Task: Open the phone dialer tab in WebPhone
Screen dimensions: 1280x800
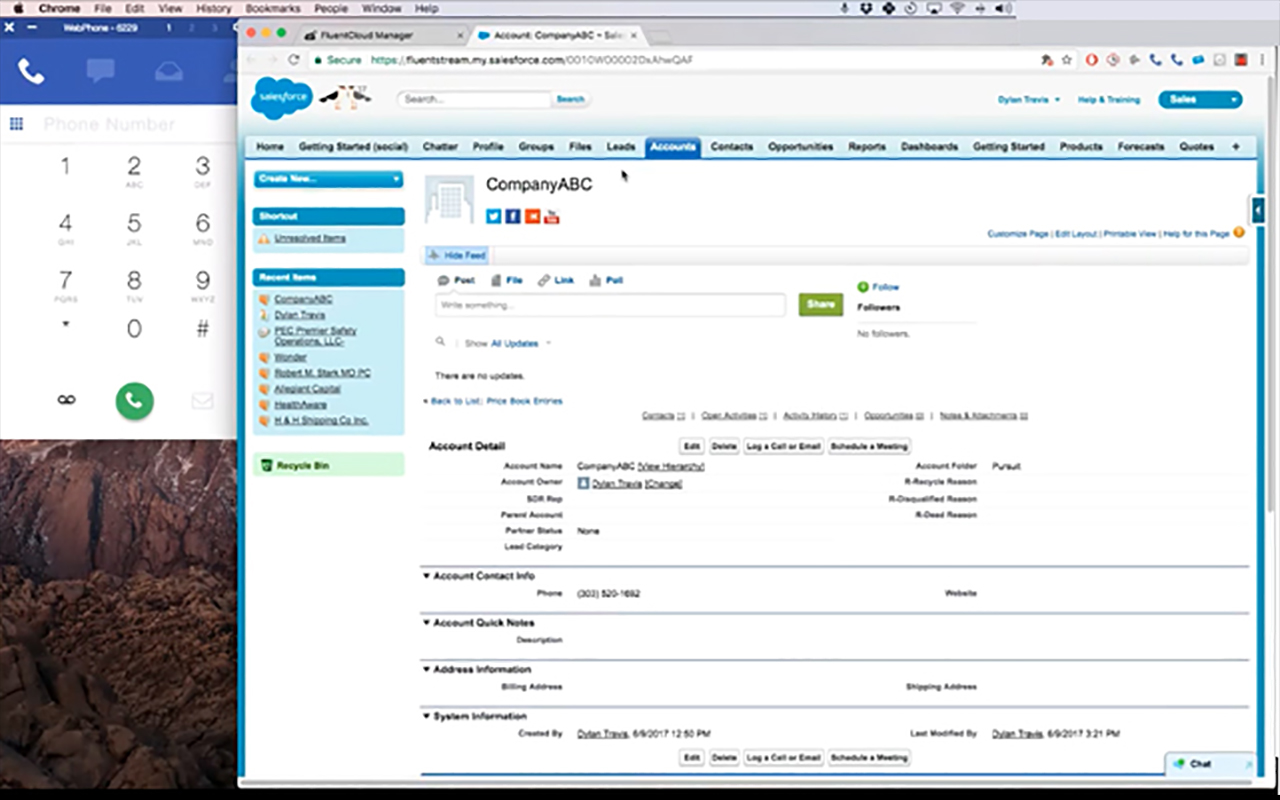Action: point(31,72)
